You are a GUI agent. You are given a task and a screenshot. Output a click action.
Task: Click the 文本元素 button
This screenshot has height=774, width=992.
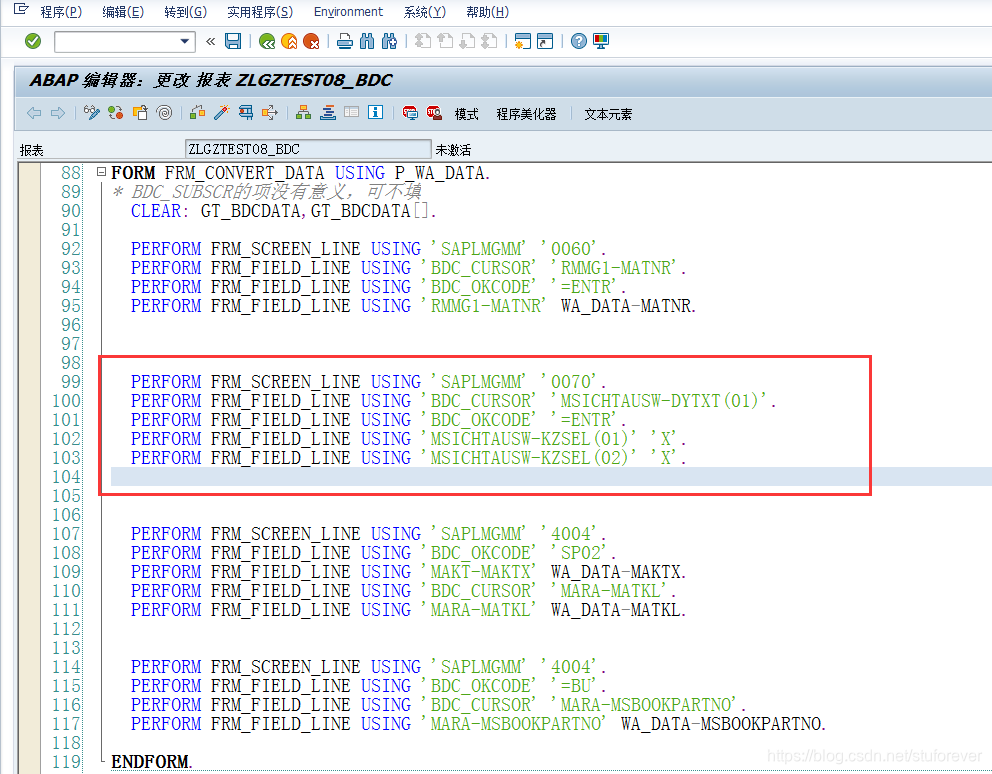click(608, 114)
